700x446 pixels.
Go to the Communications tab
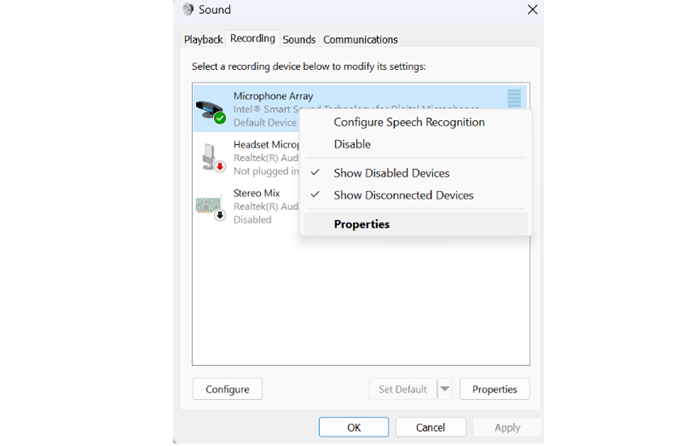[360, 40]
